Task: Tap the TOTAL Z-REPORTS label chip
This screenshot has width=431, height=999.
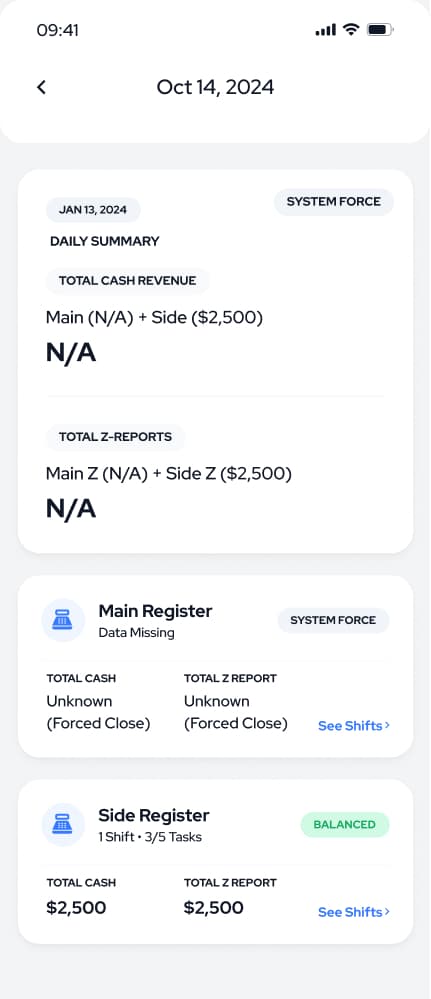Action: click(115, 437)
